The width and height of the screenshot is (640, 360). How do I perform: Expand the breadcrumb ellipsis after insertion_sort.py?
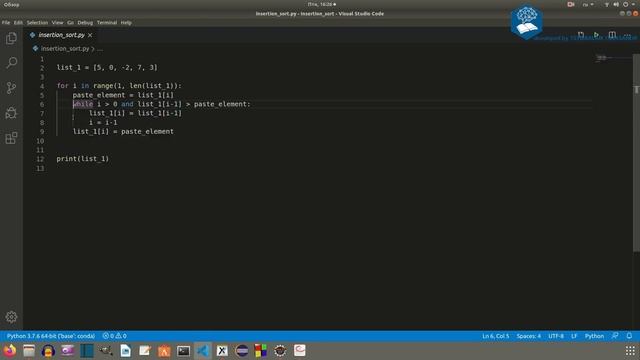pos(100,49)
